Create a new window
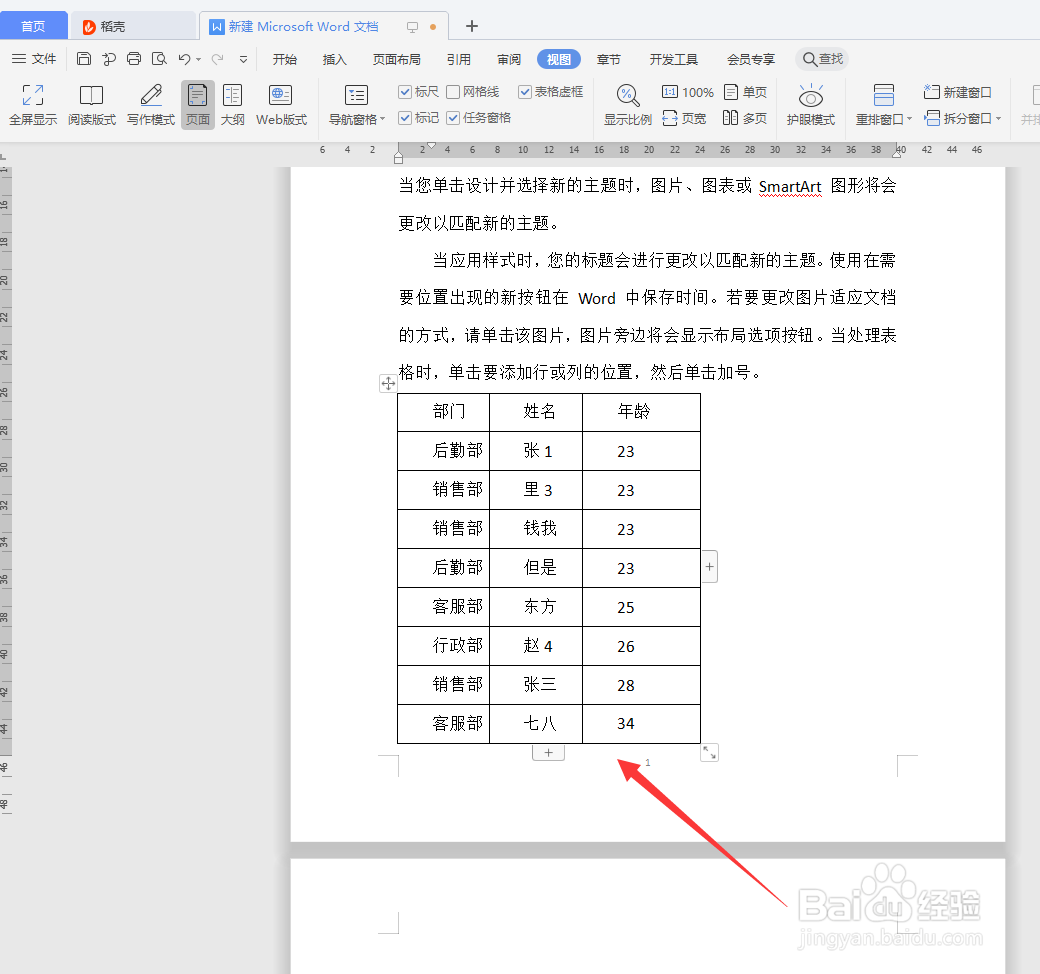Image resolution: width=1040 pixels, height=974 pixels. 957,91
